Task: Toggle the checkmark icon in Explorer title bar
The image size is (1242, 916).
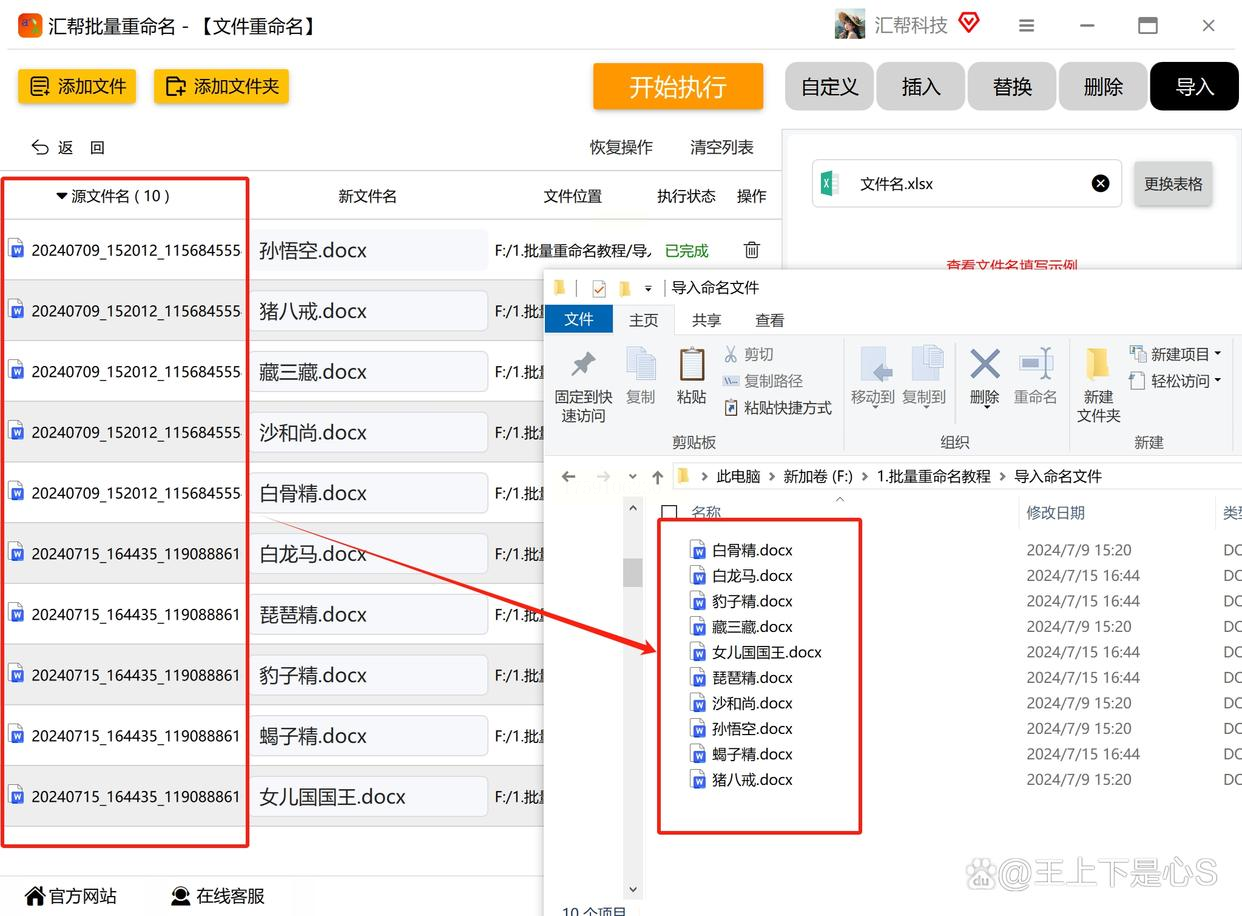Action: pos(599,289)
